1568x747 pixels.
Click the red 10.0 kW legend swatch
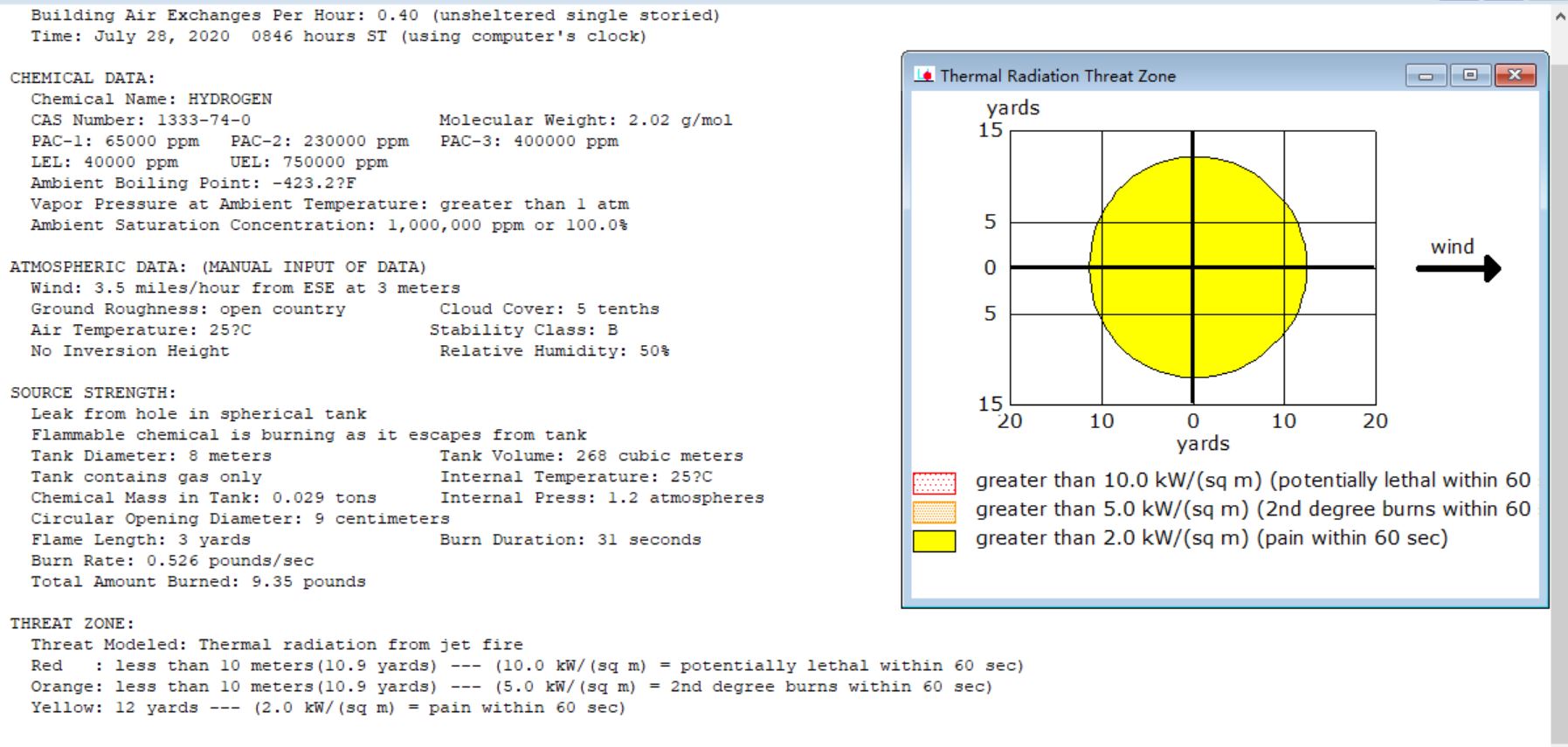(x=934, y=482)
